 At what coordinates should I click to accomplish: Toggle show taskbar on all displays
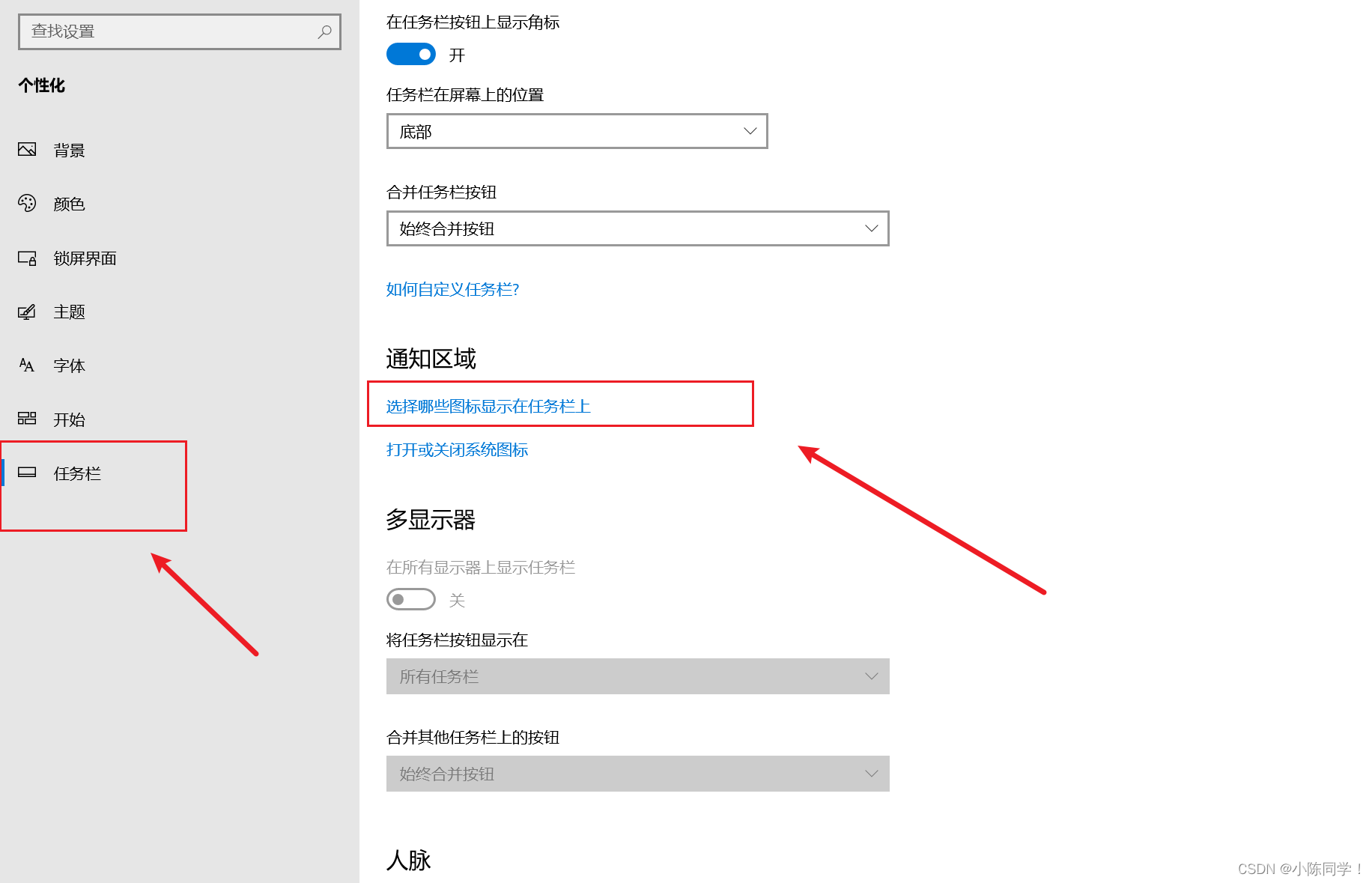click(410, 599)
